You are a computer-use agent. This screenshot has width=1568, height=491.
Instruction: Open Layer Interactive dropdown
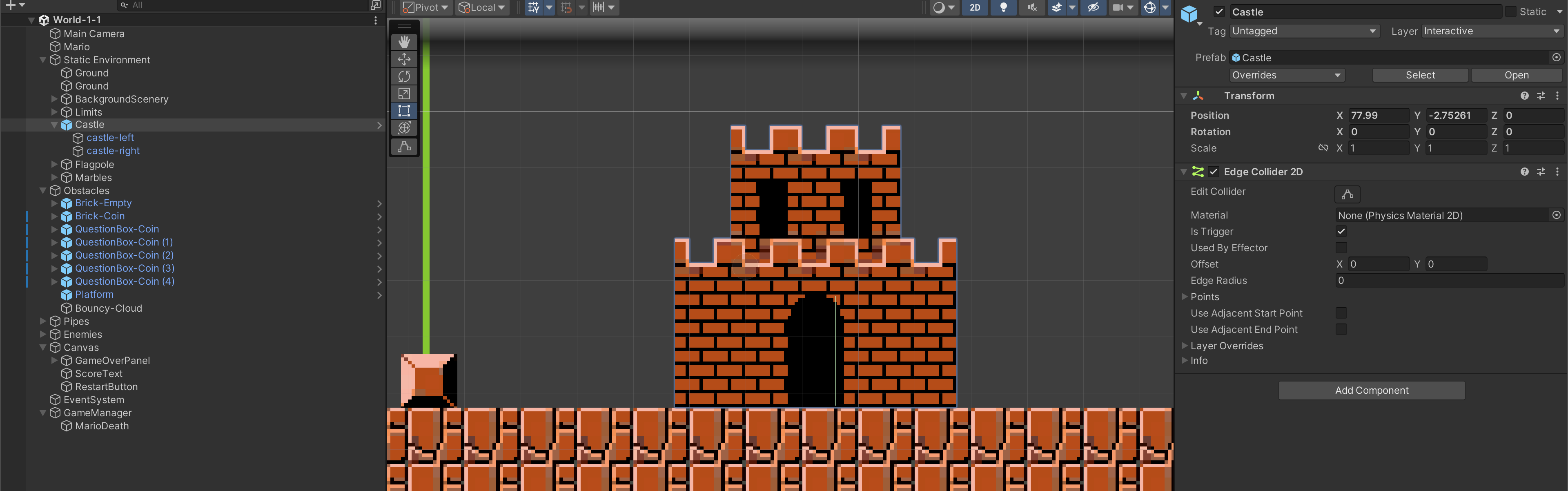[1492, 31]
